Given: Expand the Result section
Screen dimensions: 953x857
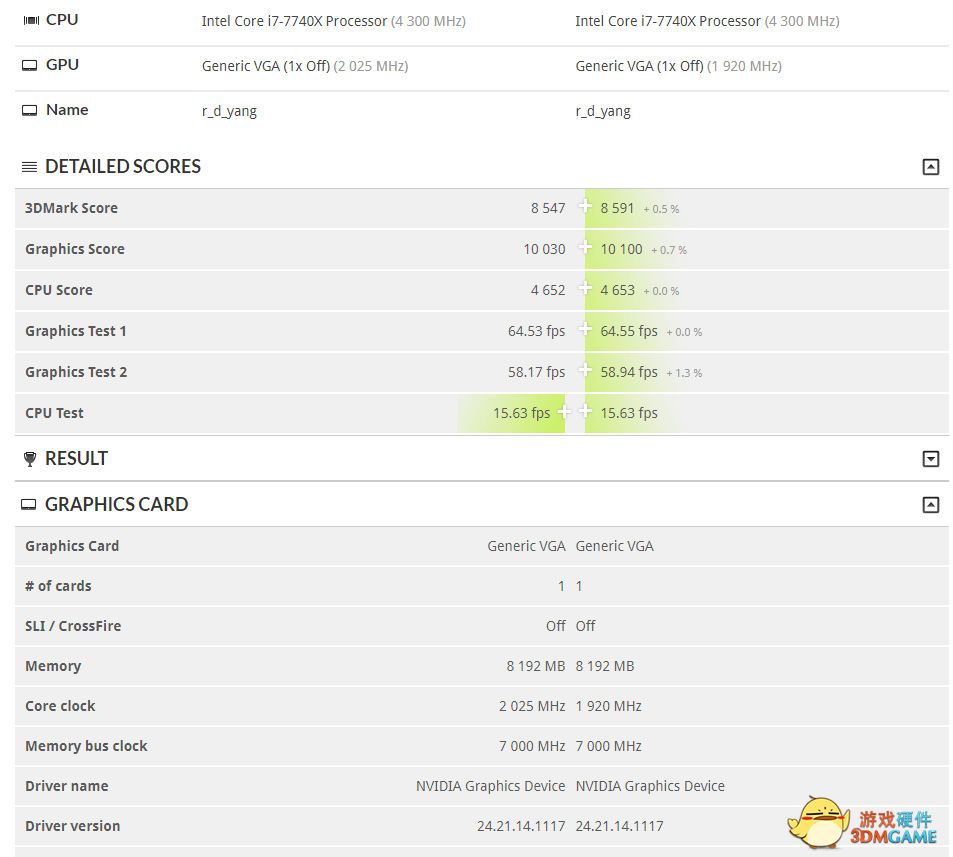Looking at the screenshot, I should pyautogui.click(x=931, y=459).
